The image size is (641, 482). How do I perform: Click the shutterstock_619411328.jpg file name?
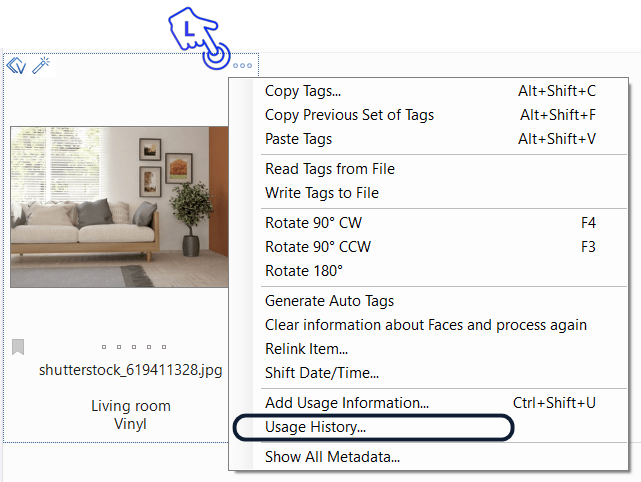click(x=130, y=370)
